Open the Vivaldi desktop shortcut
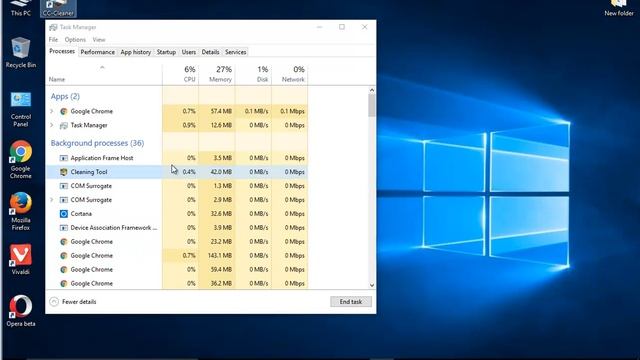Screen dimensions: 640x360 (x=20, y=259)
